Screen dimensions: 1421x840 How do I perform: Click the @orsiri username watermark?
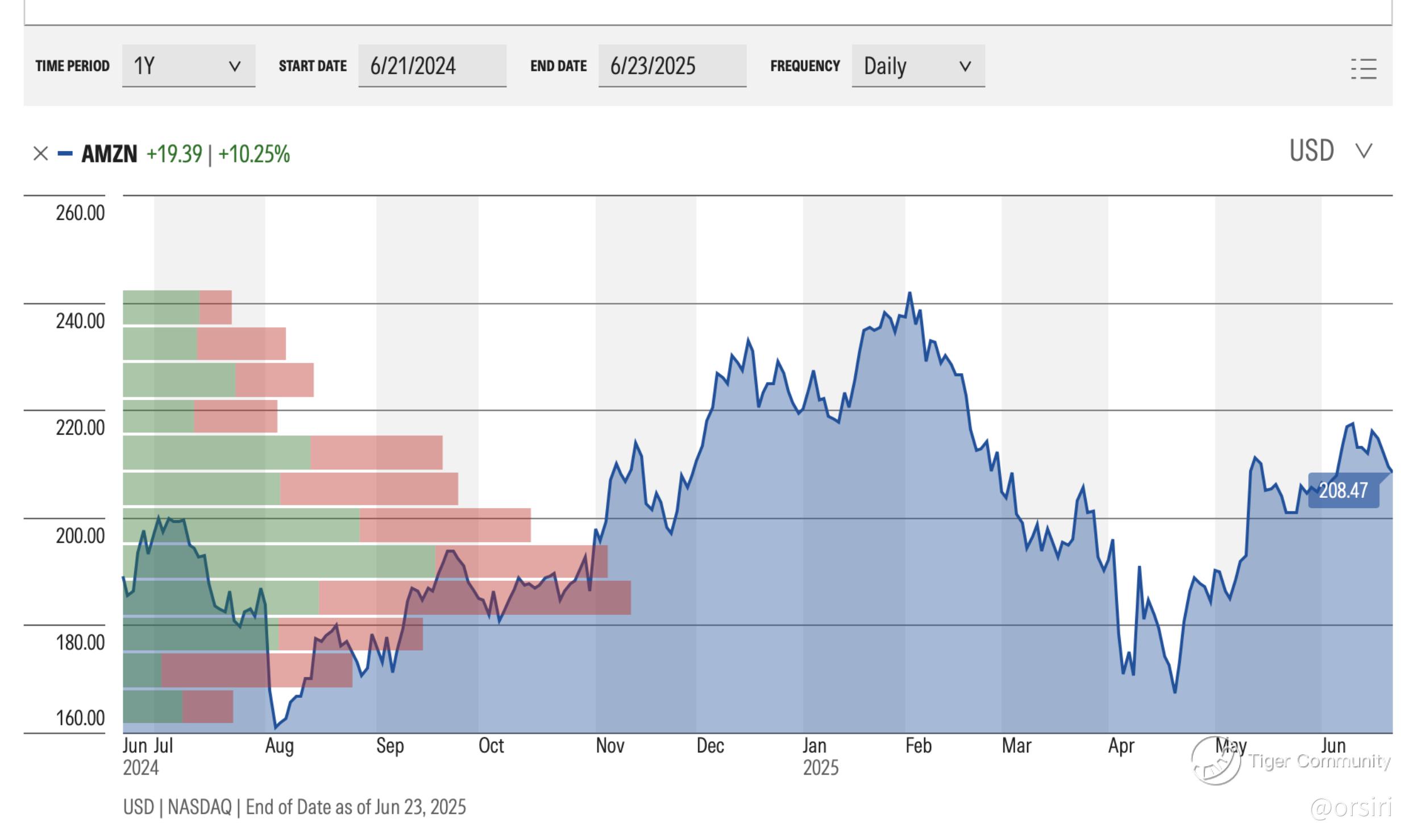click(x=1350, y=807)
